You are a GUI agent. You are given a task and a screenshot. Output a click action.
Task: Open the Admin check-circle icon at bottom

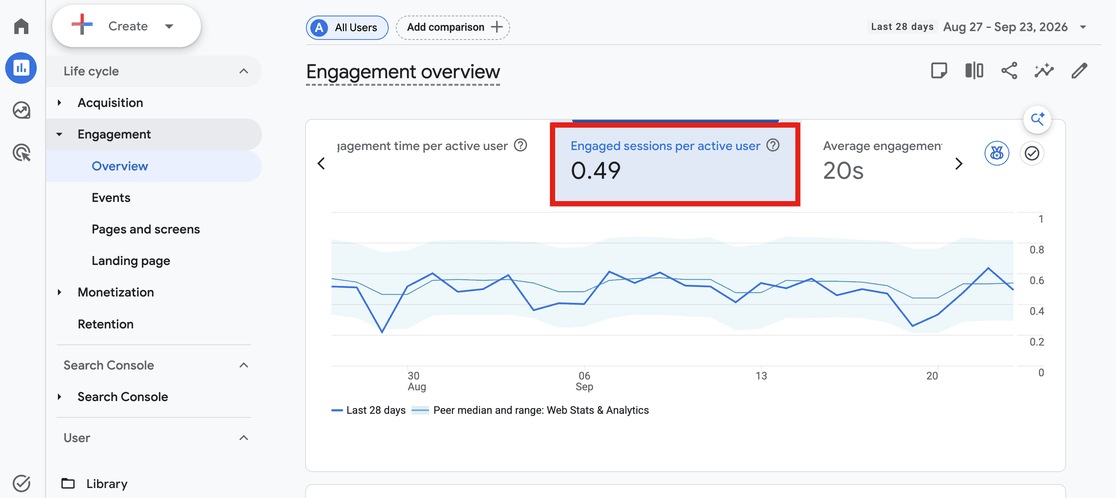click(21, 484)
